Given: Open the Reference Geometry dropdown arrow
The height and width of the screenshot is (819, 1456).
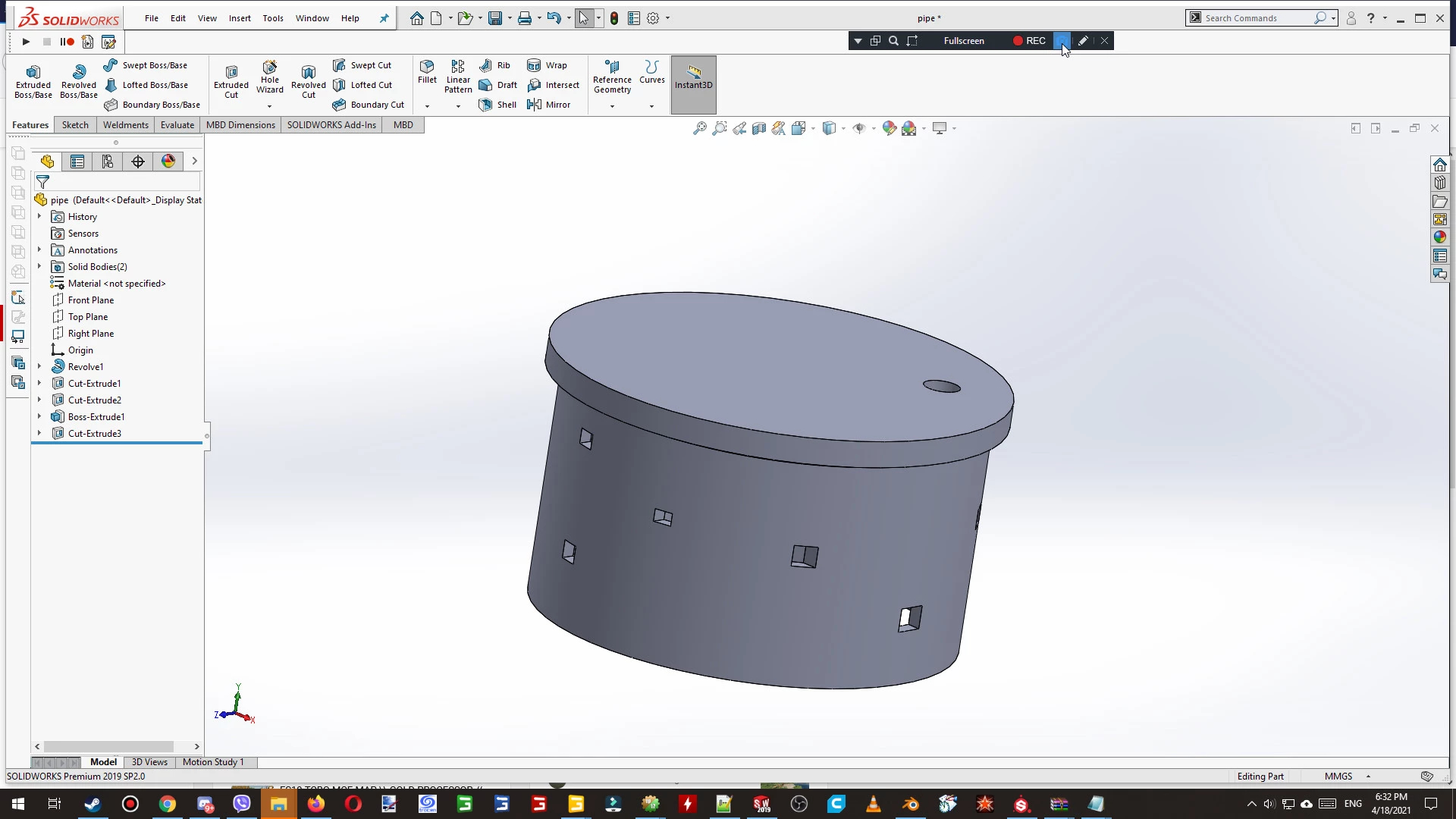Looking at the screenshot, I should click(612, 106).
